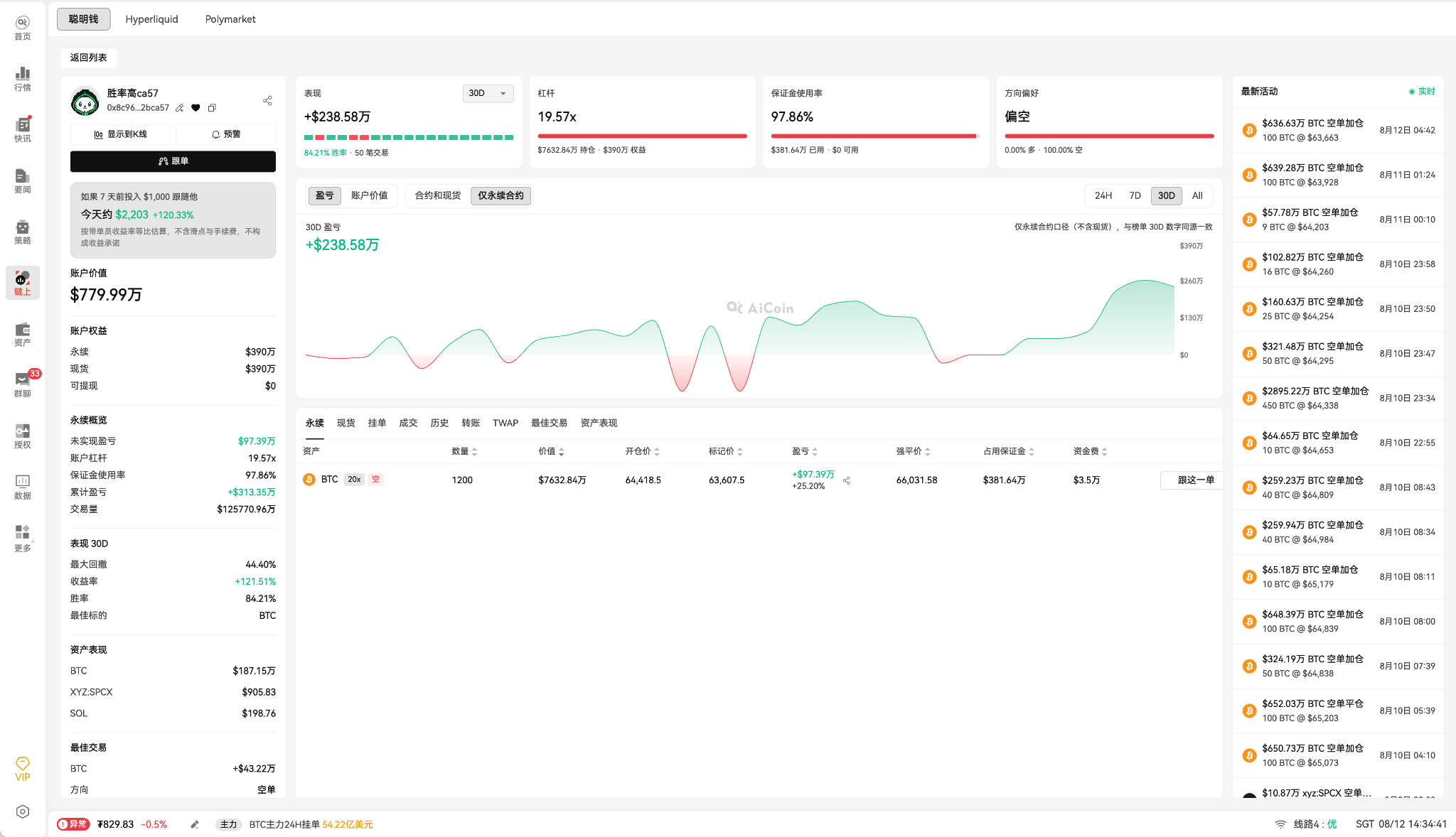Click the 显示到K线 button
Image resolution: width=1456 pixels, height=837 pixels.
pos(120,134)
